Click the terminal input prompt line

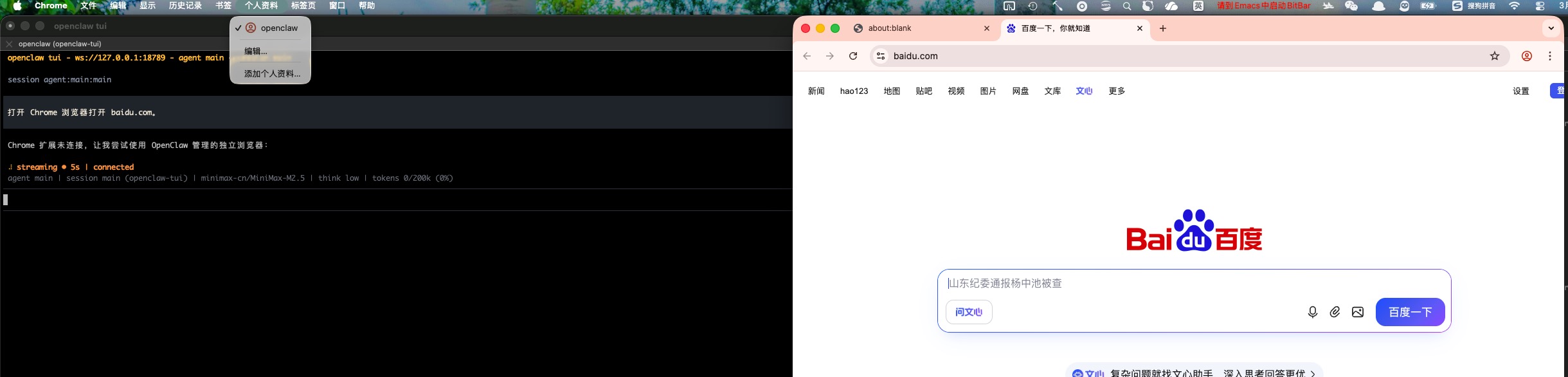396,199
